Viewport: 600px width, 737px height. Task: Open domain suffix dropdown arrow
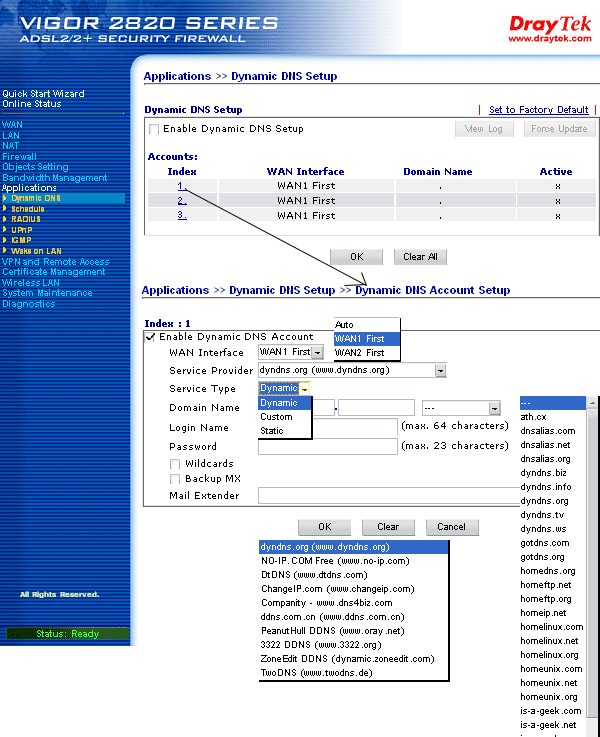pyautogui.click(x=494, y=408)
